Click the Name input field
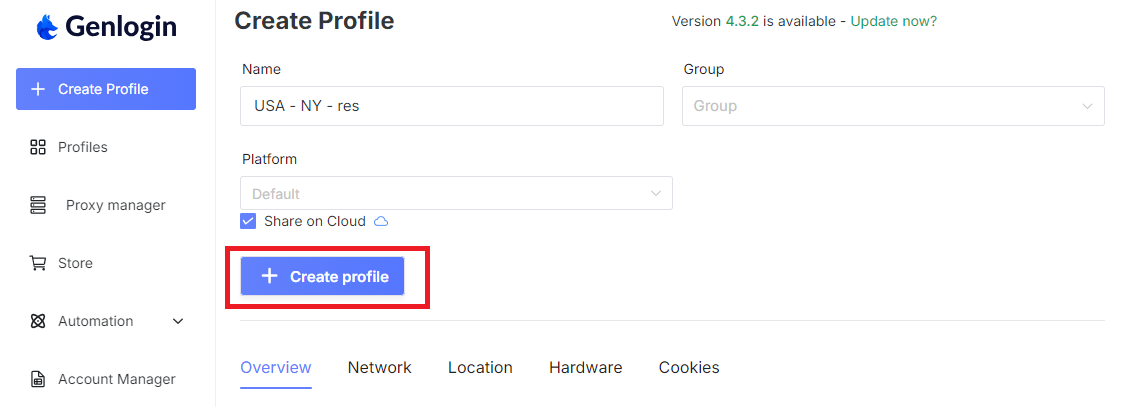The height and width of the screenshot is (407, 1137). click(451, 106)
